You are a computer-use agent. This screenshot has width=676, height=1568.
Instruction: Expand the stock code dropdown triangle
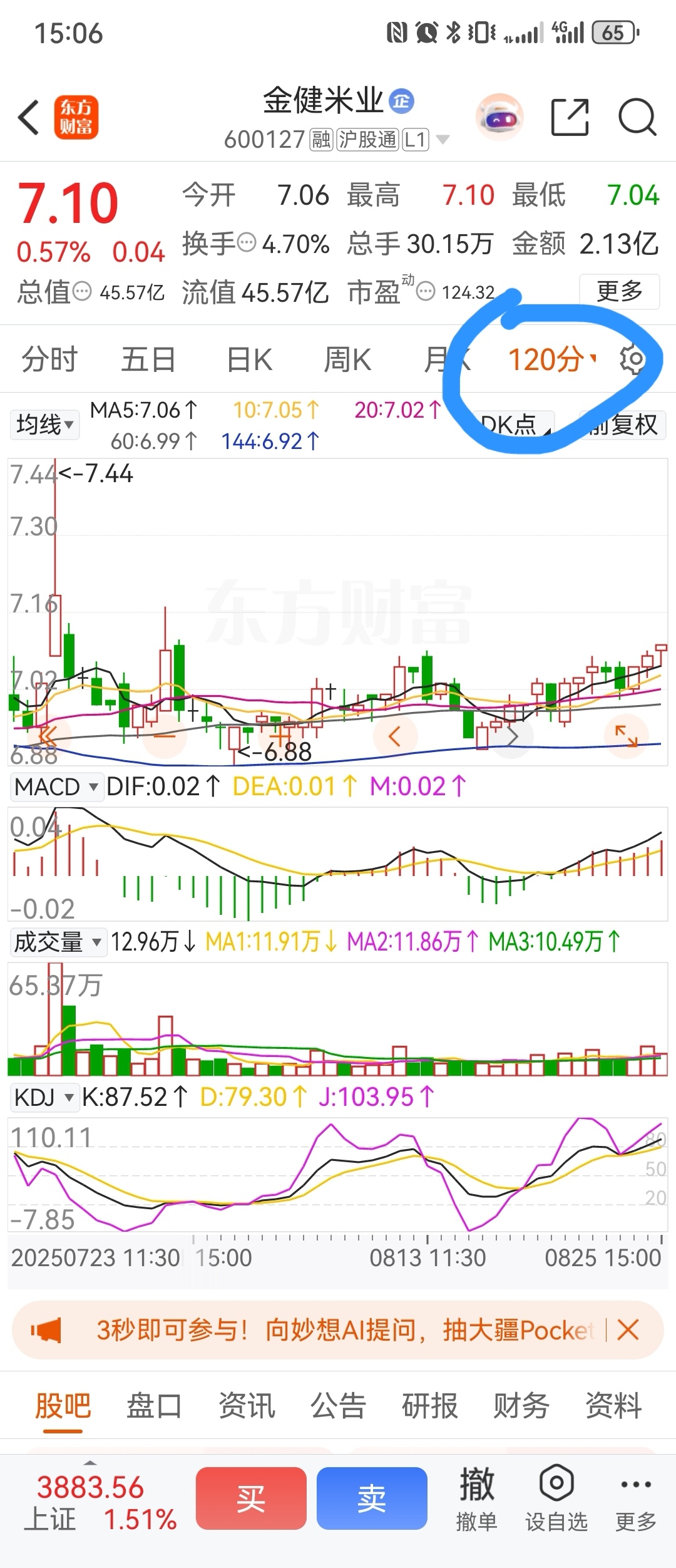(443, 140)
